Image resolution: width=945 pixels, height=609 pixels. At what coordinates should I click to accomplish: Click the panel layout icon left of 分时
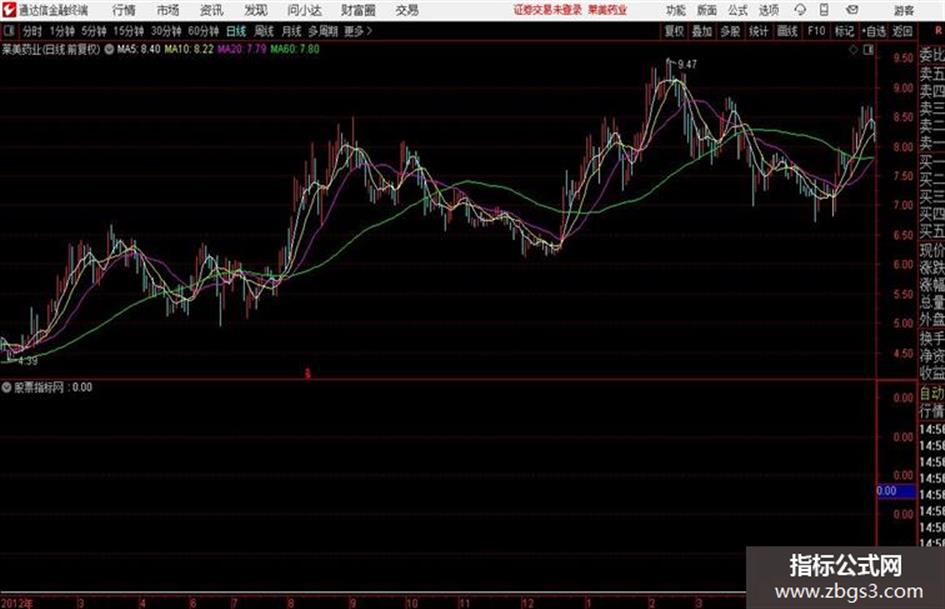point(9,30)
